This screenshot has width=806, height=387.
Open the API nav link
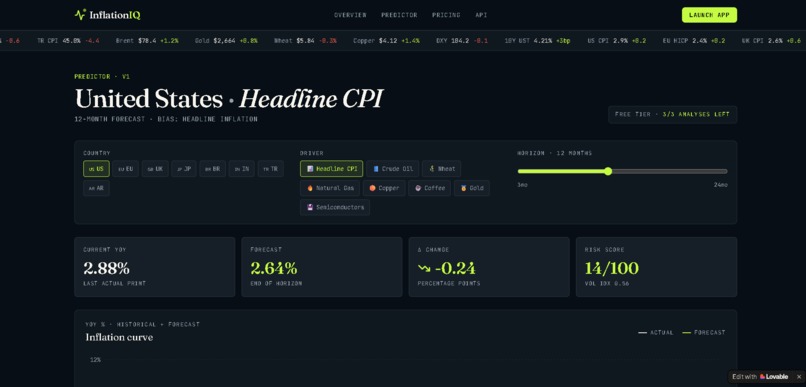pyautogui.click(x=481, y=15)
